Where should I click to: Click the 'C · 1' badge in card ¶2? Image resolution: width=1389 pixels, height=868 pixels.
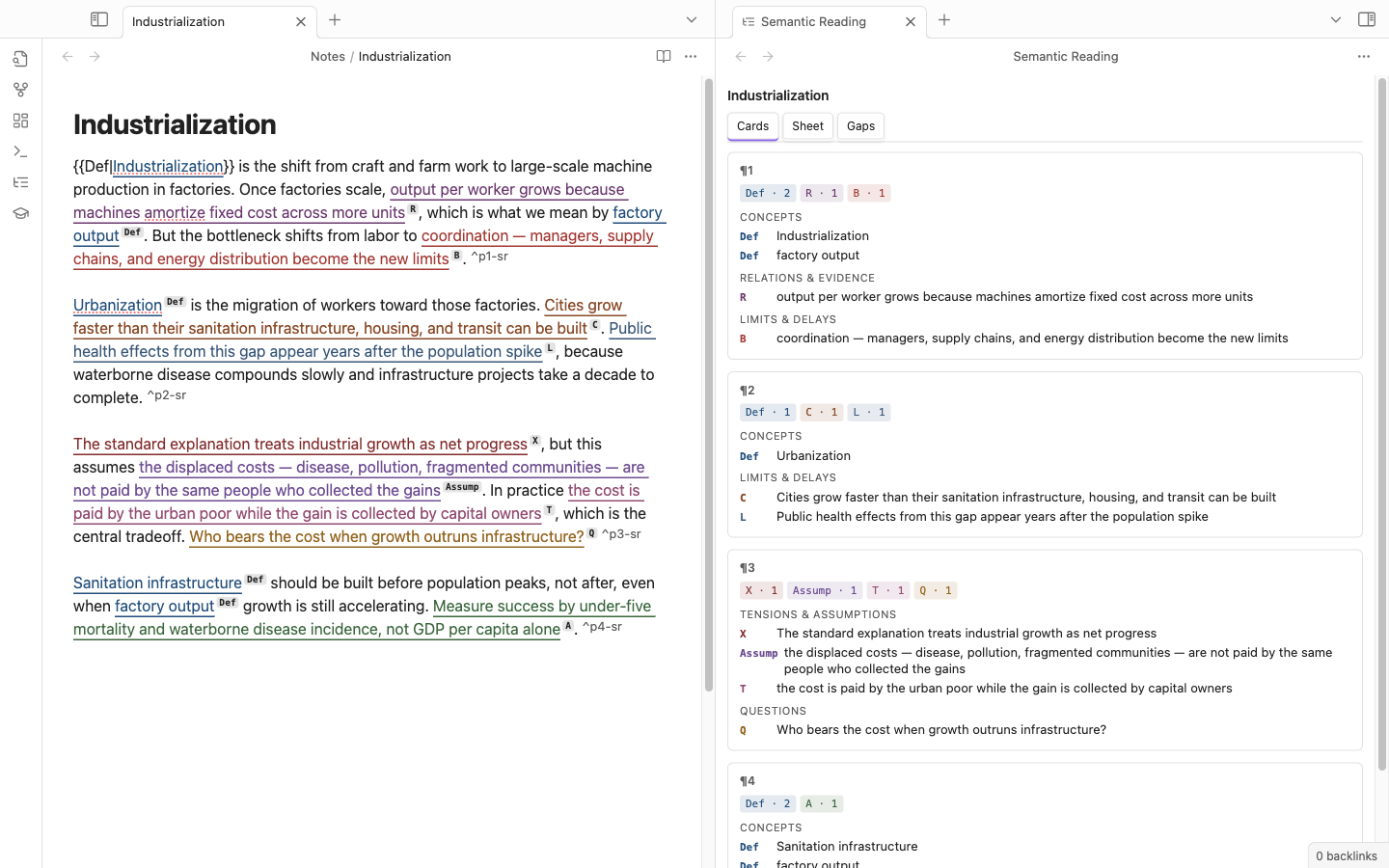coord(822,412)
